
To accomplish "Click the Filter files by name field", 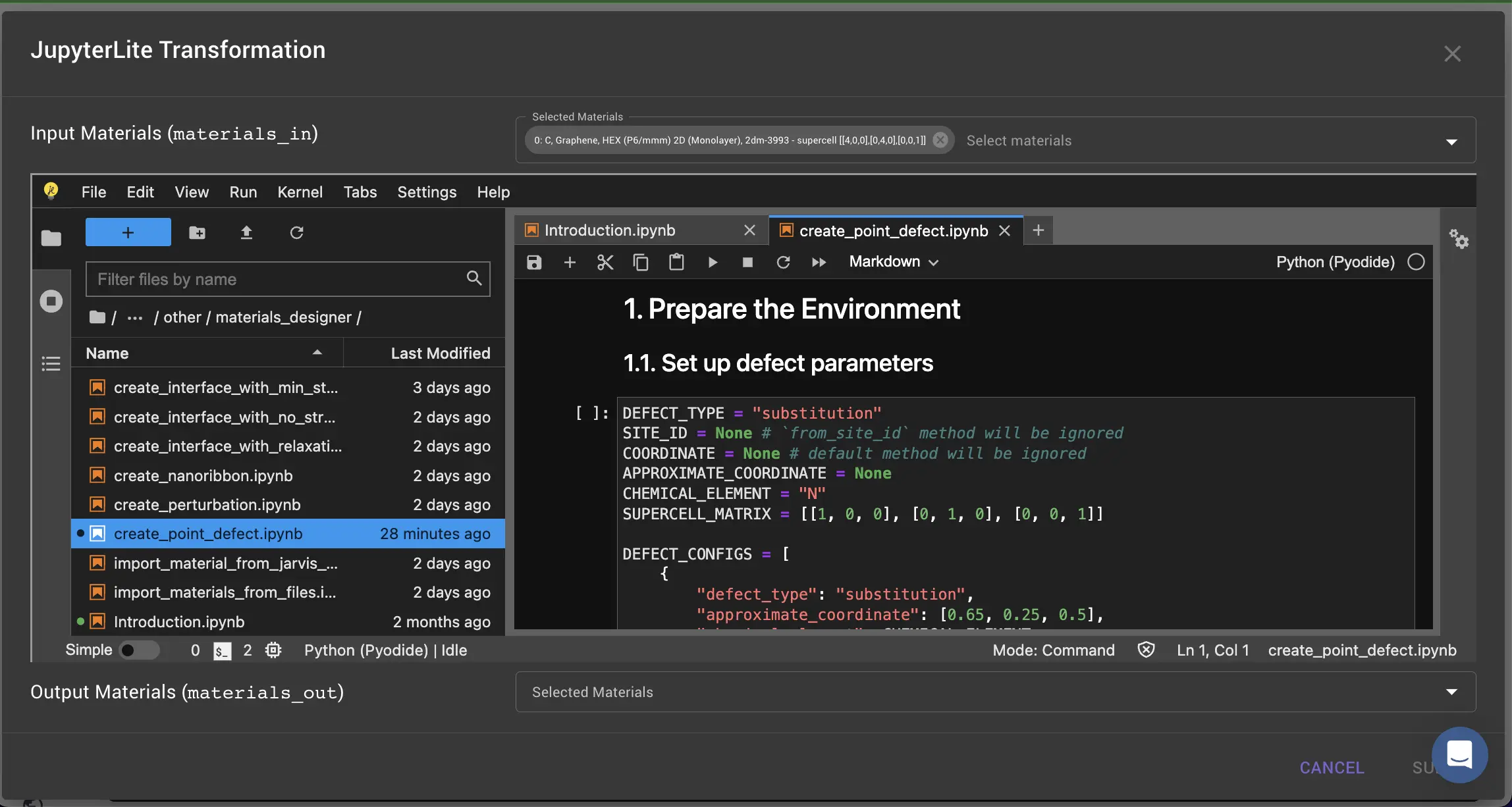I will 277,279.
